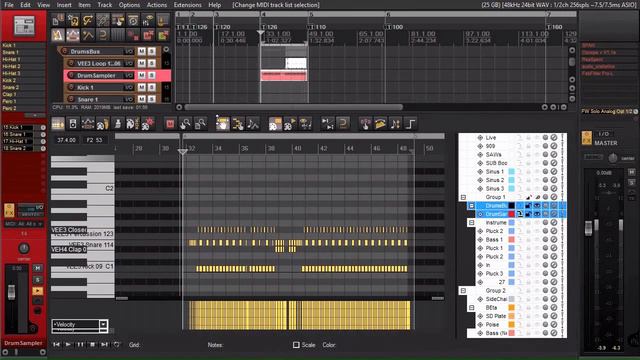Image resolution: width=640 pixels, height=360 pixels.
Task: Click the large mixer thumbnail icon top-left
Action: [x=24, y=26]
